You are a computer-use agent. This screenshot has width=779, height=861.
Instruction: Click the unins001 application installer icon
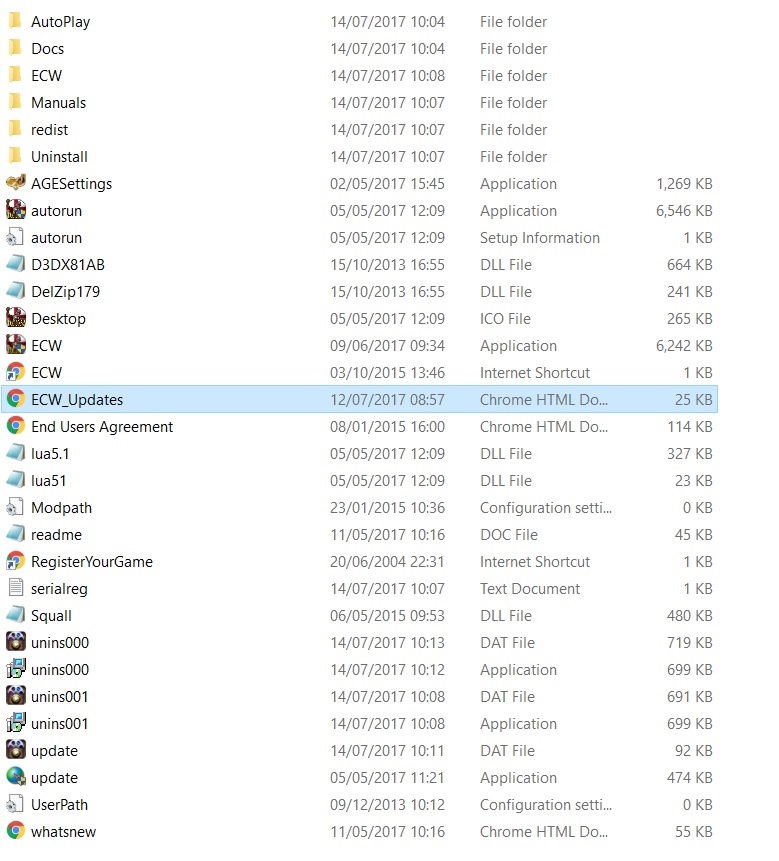15,723
